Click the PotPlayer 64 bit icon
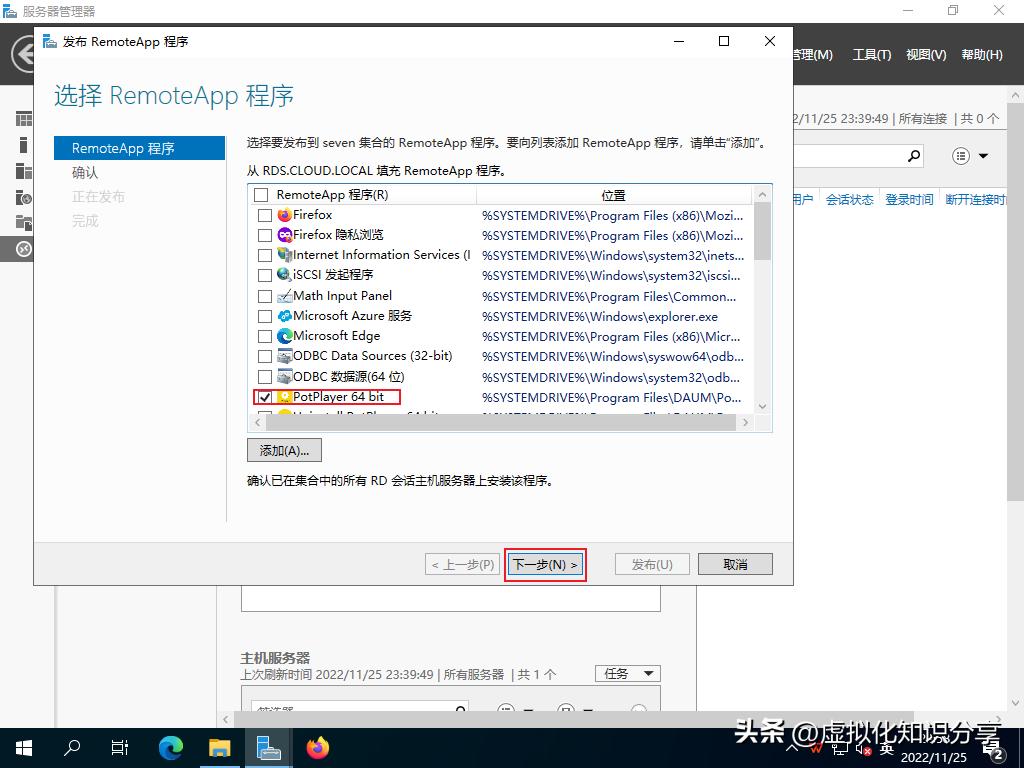Screen dimensions: 1024x768 tap(283, 396)
